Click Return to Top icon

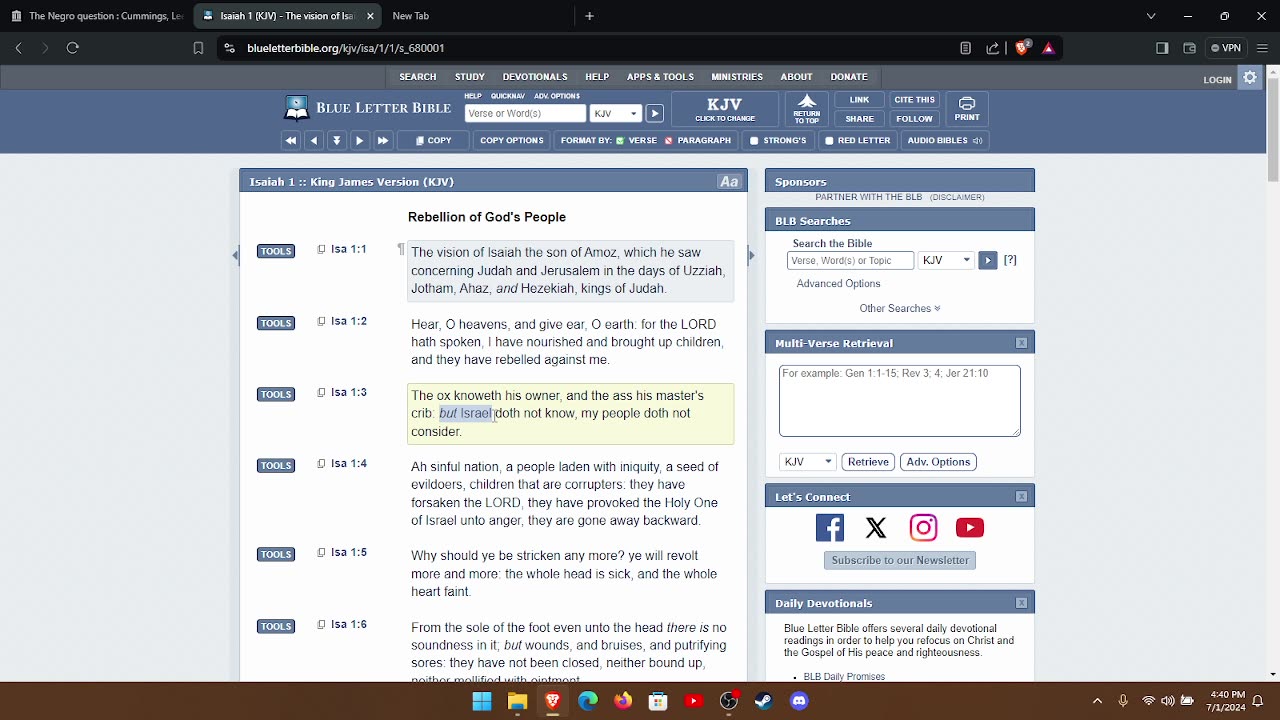point(807,109)
